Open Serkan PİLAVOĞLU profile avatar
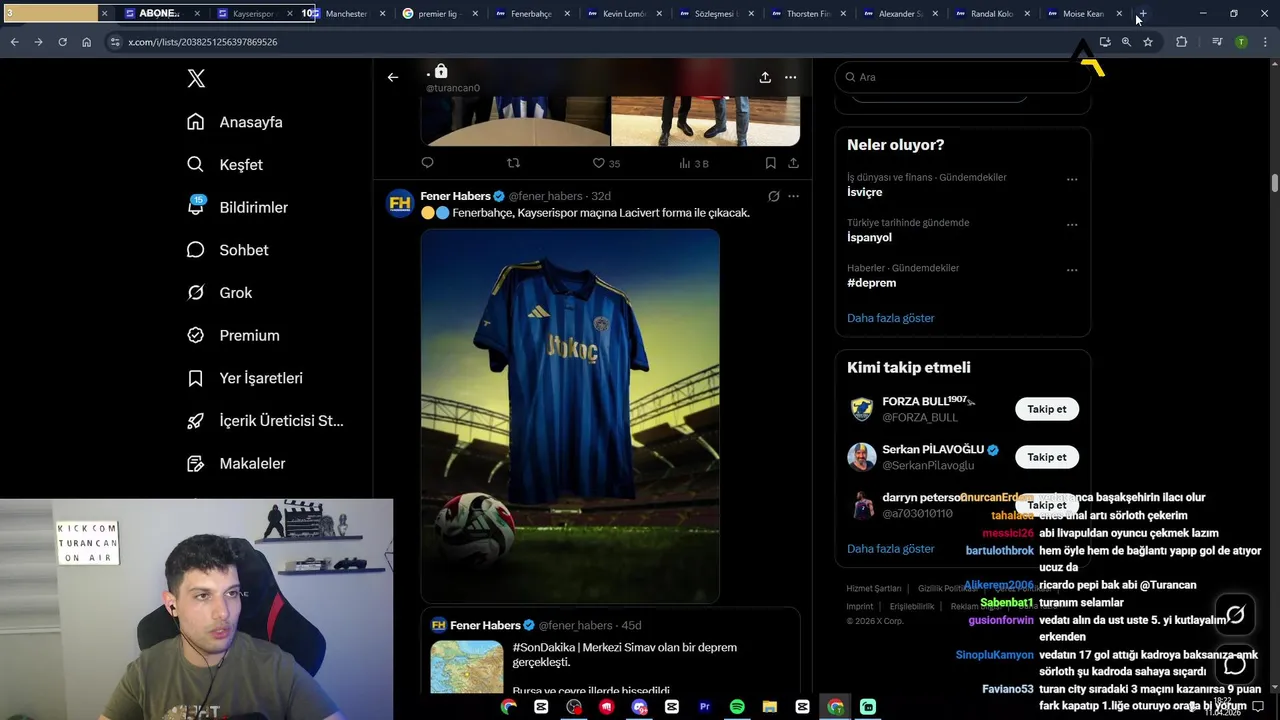This screenshot has height=720, width=1280. point(862,457)
